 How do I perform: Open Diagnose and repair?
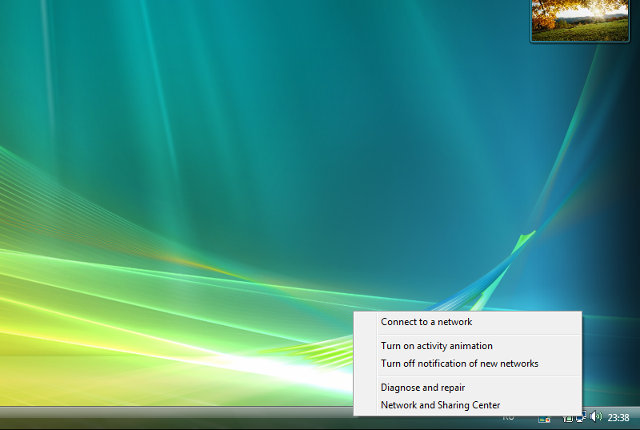pyautogui.click(x=467, y=388)
